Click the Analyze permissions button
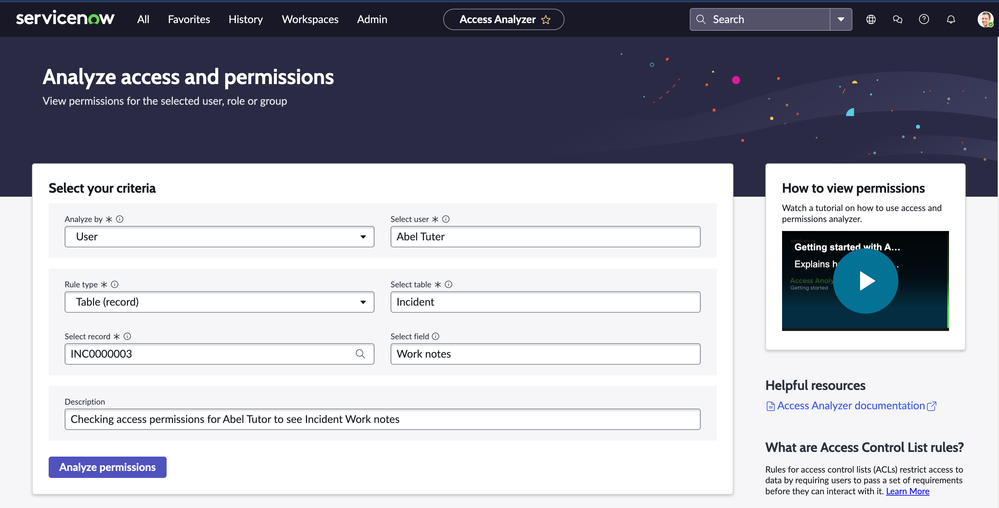 pos(108,467)
